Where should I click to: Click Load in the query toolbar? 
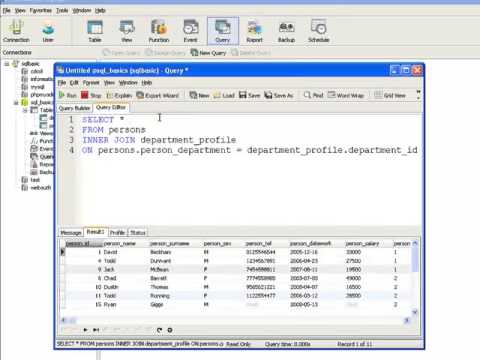224,95
